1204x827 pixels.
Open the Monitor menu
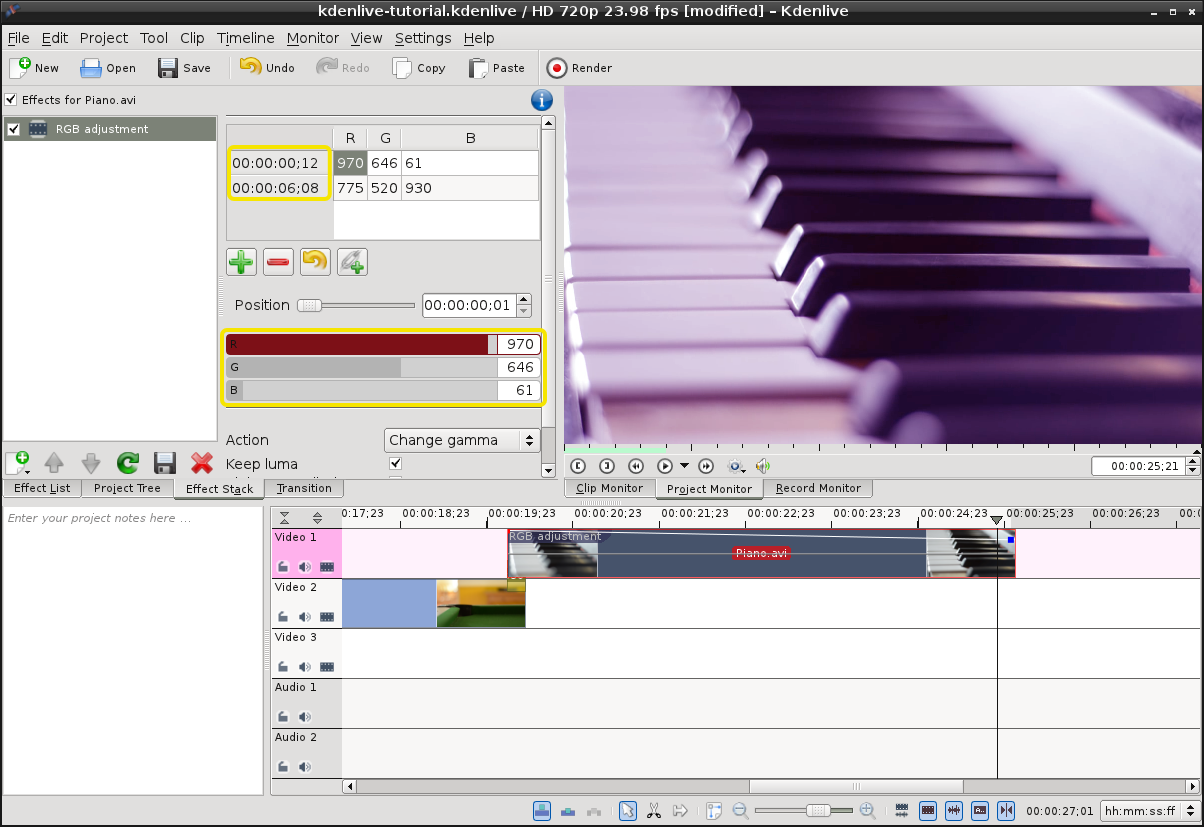pos(313,38)
